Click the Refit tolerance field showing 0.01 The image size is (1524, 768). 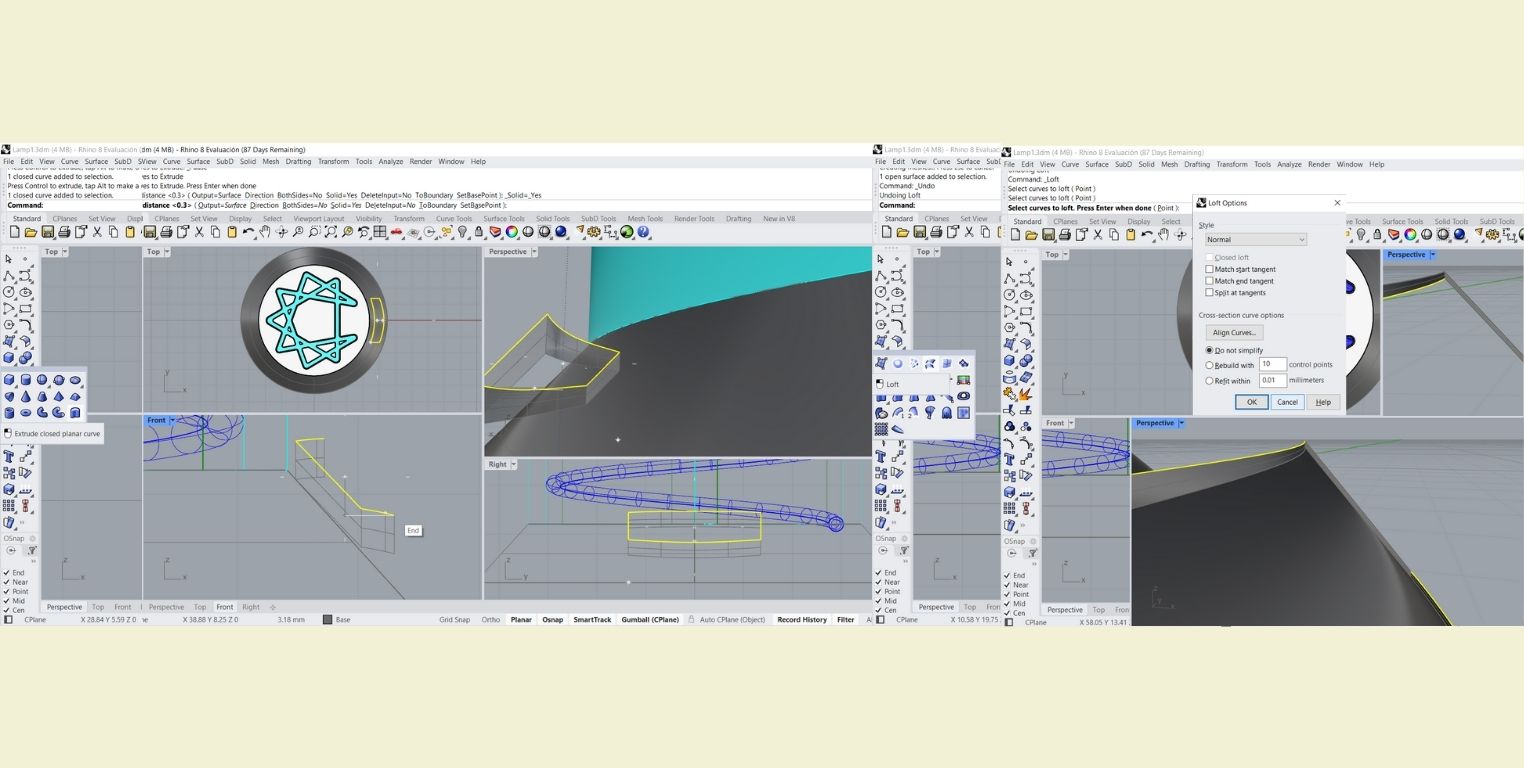point(1273,380)
